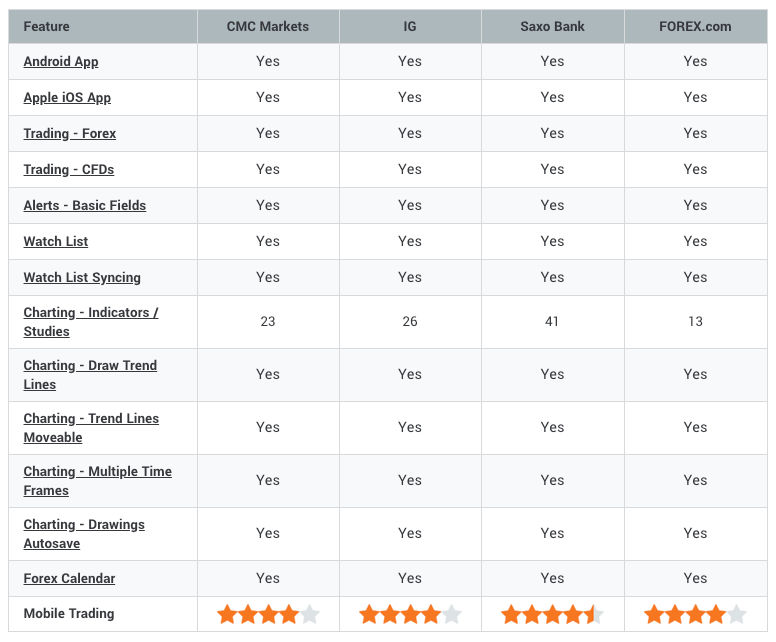Image resolution: width=776 pixels, height=642 pixels.
Task: Select the CMC Markets column header
Action: click(x=268, y=26)
